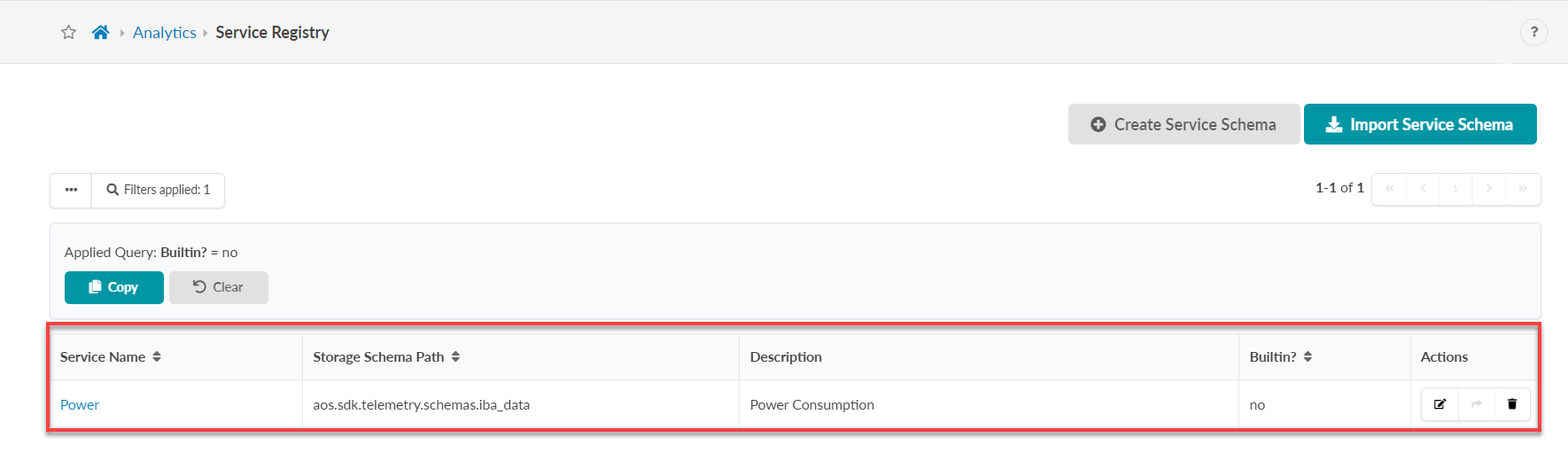Viewport: 1568px width, 469px height.
Task: Click the export arrow icon in Actions
Action: (1476, 404)
